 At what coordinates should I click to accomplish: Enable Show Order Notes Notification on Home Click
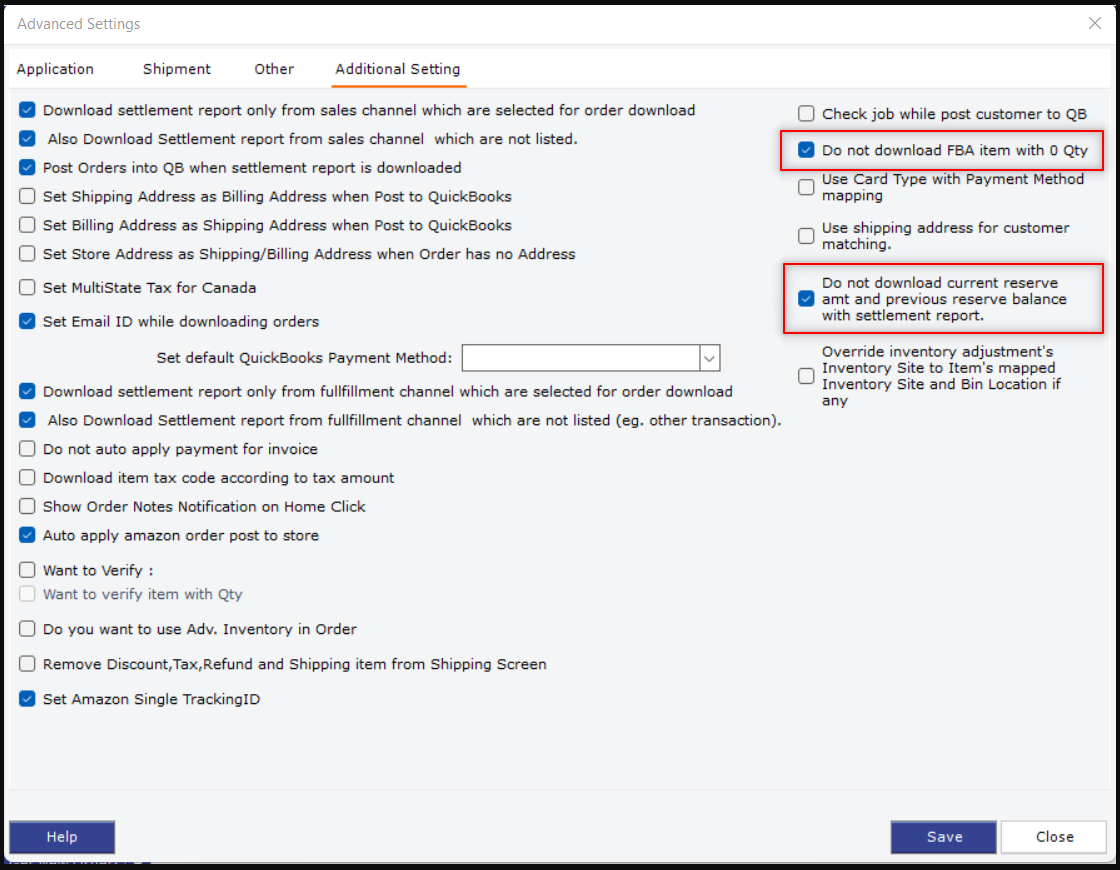[x=27, y=507]
